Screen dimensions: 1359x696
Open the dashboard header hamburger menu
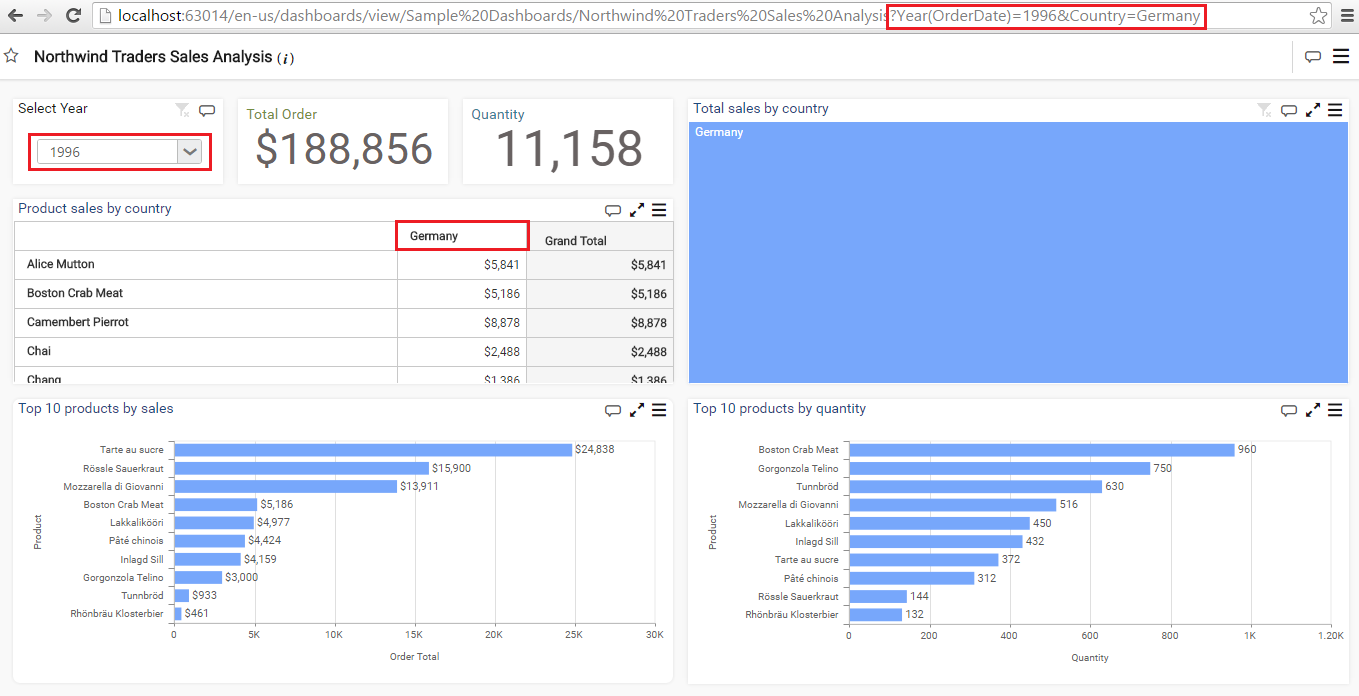(x=1341, y=57)
